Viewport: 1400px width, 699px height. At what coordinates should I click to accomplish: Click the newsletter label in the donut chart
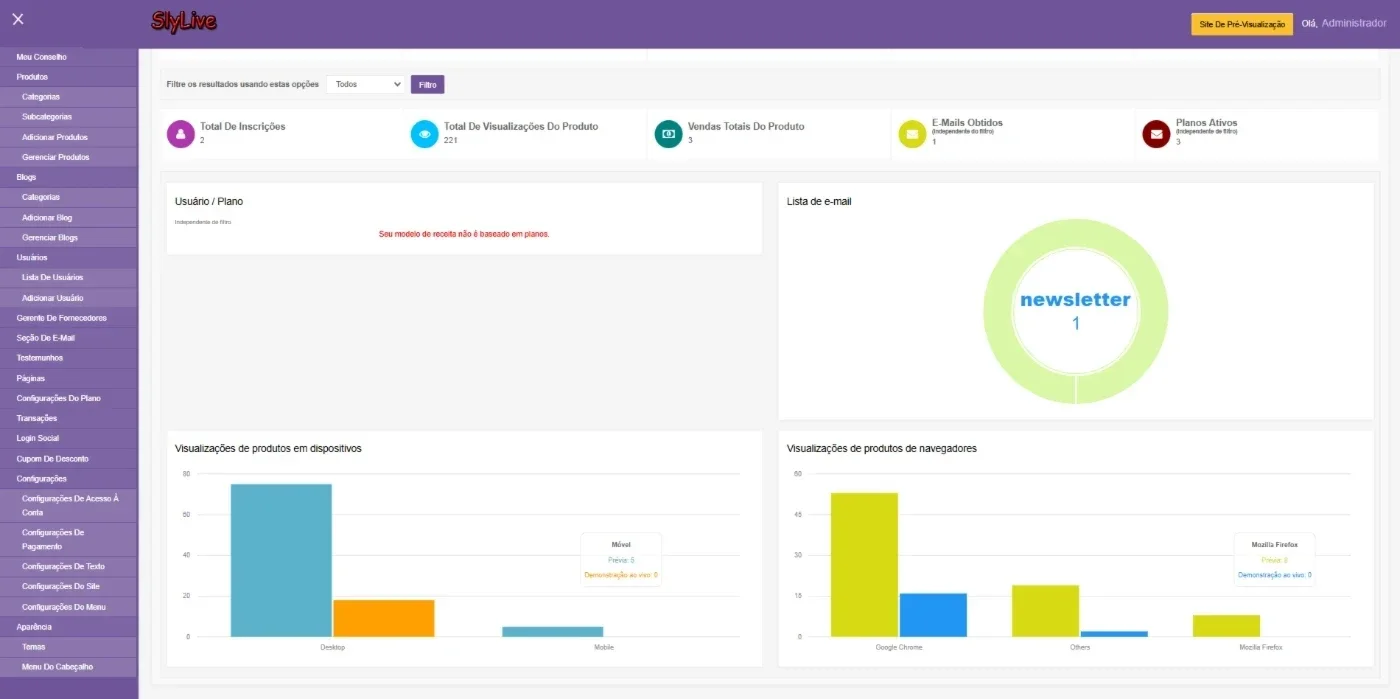point(1075,300)
